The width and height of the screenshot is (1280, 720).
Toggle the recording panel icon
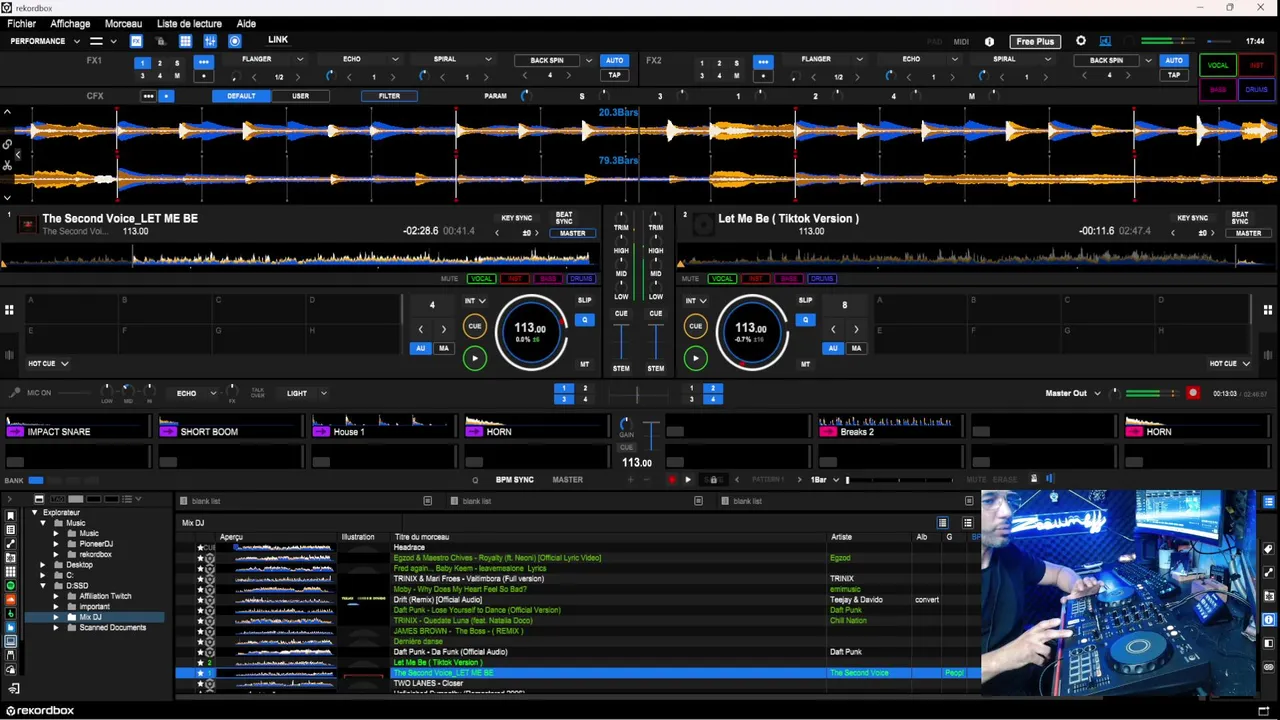(235, 41)
